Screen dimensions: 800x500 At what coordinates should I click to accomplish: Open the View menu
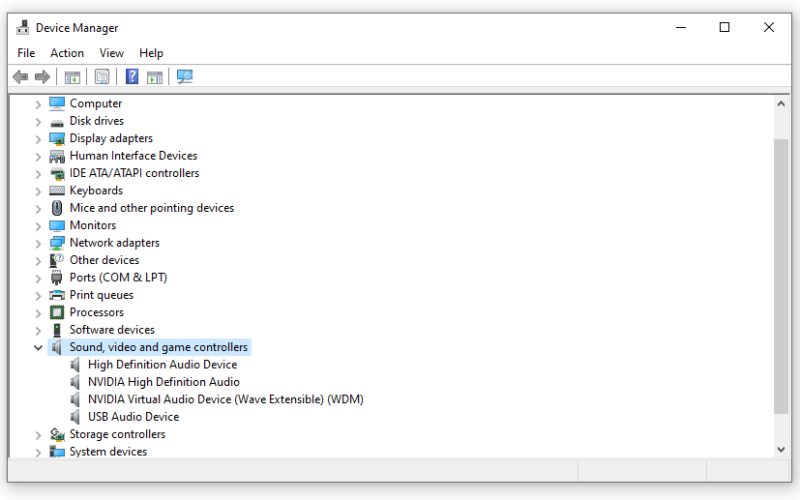111,53
